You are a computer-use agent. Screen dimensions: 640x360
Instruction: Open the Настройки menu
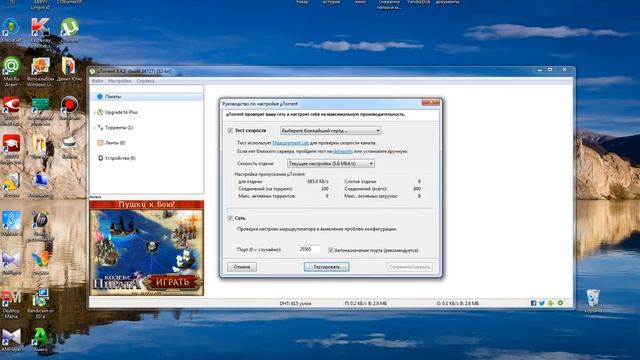pyautogui.click(x=120, y=81)
